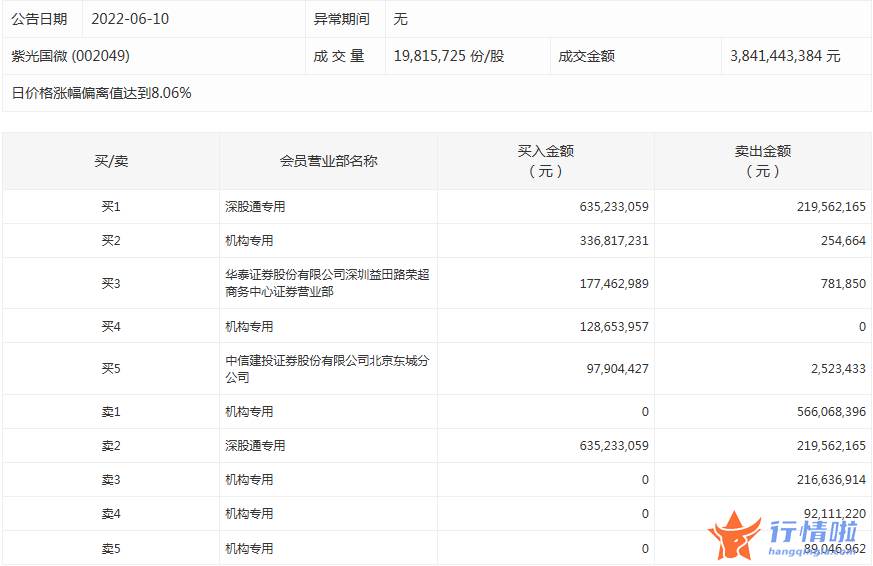This screenshot has height=566, width=873.
Task: Select buy amount 97,904,427
Action: tap(617, 368)
